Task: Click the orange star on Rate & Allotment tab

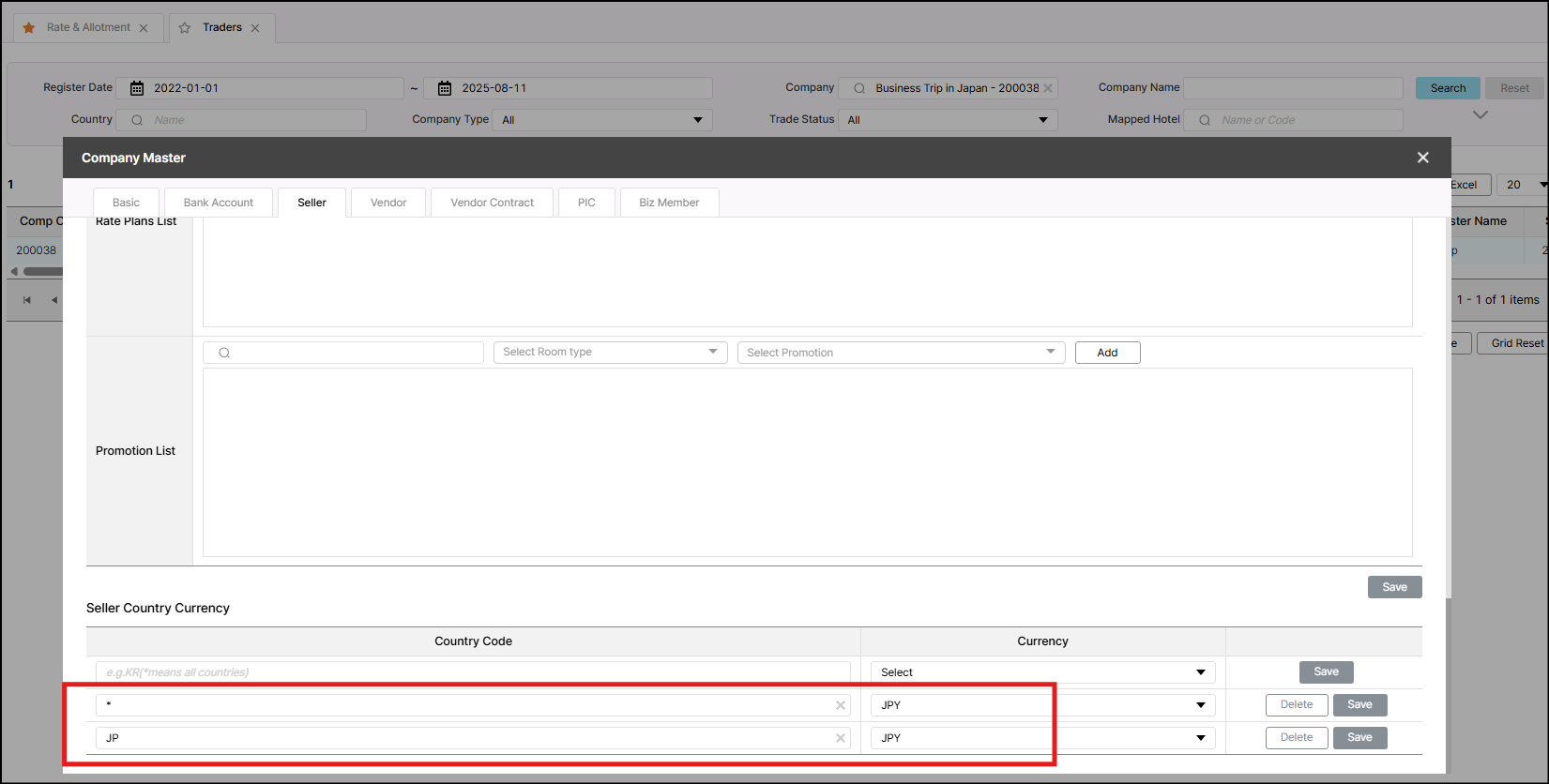Action: tap(29, 28)
